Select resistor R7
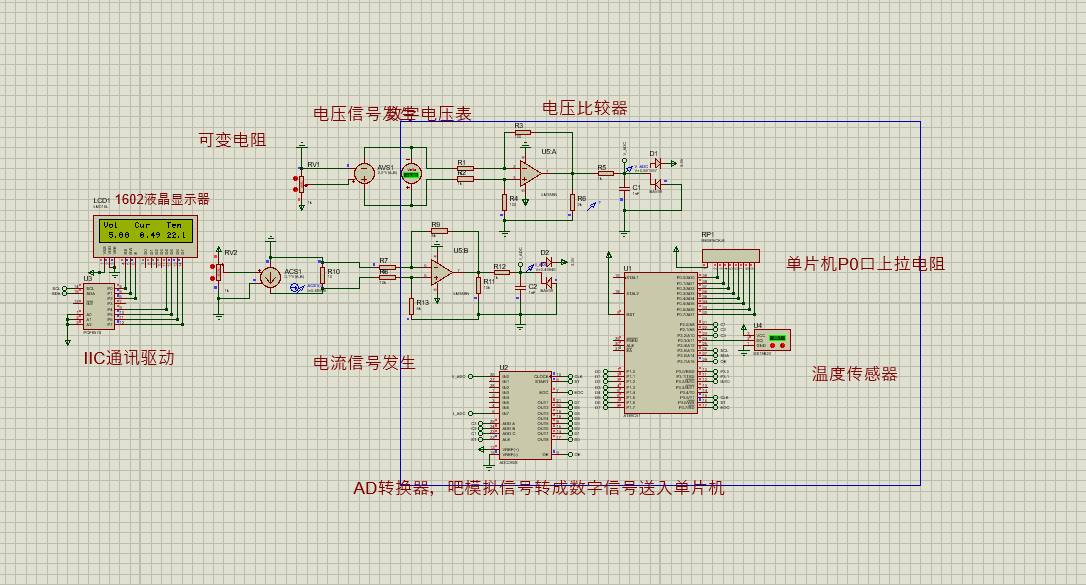The width and height of the screenshot is (1086, 585). click(x=388, y=267)
